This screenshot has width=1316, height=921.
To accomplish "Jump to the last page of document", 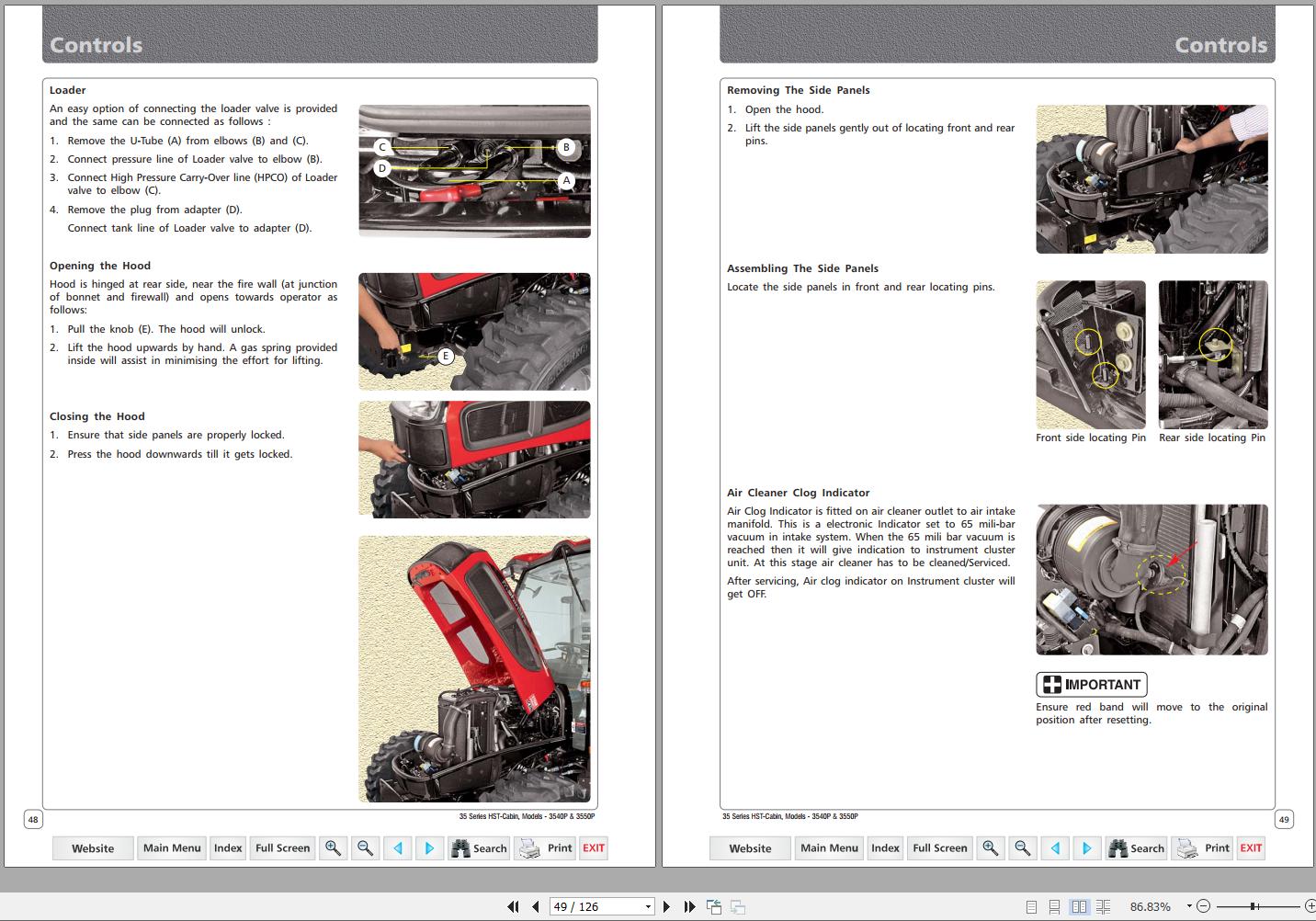I will [x=689, y=906].
